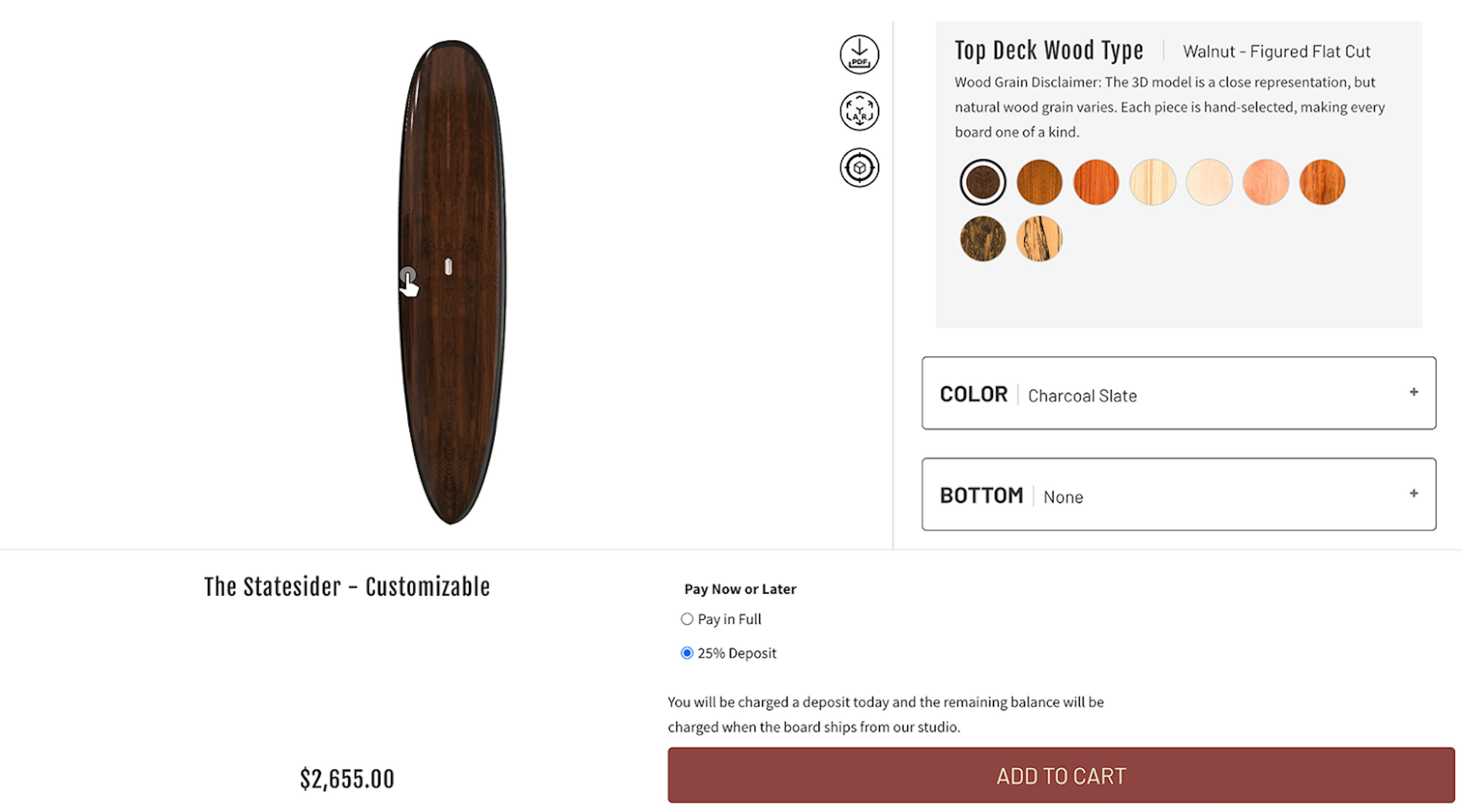Click the fin box on the surfboard

448,266
